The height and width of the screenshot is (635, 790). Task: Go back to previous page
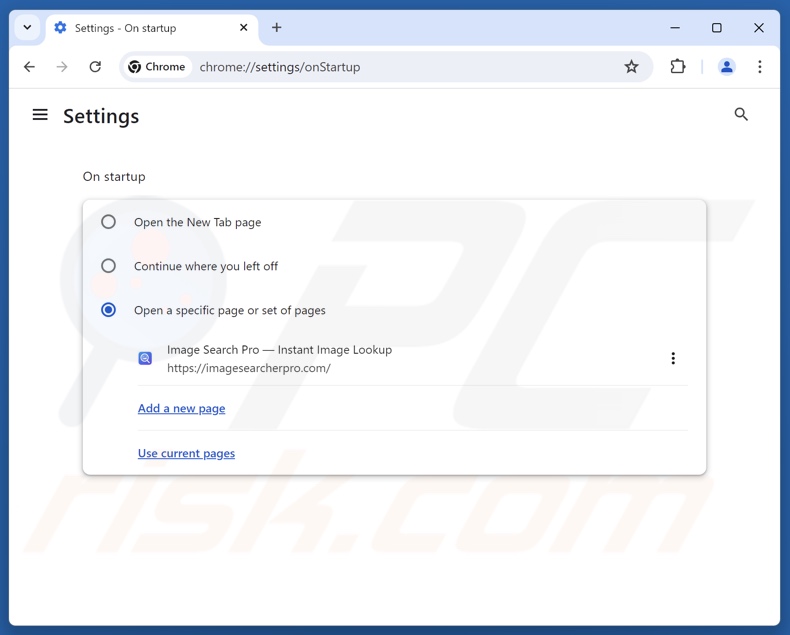(x=29, y=67)
